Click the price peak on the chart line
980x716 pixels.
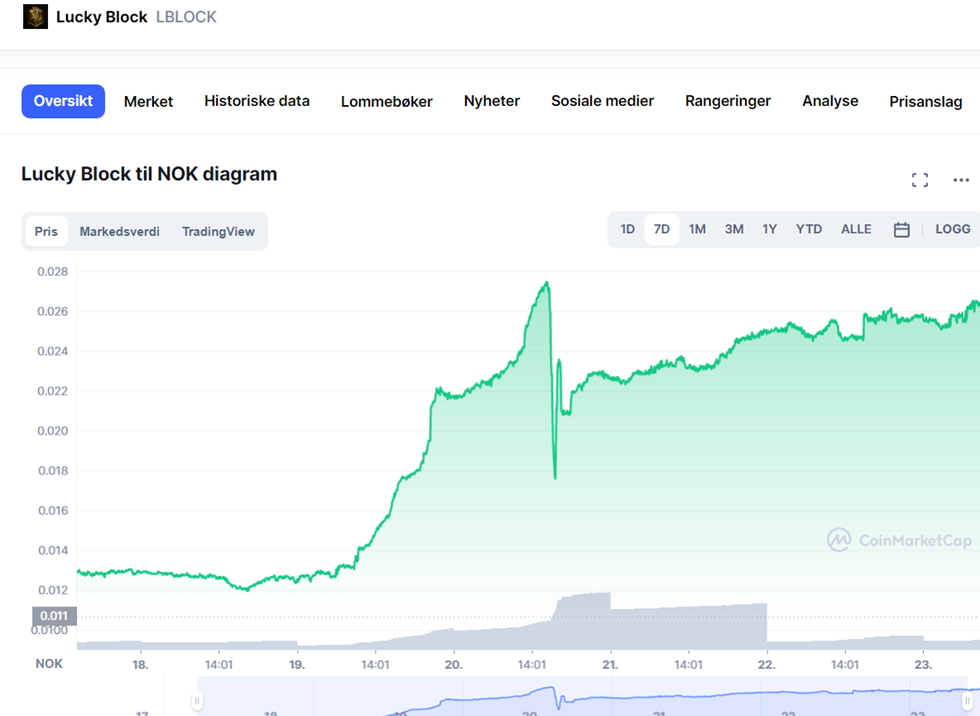(547, 283)
